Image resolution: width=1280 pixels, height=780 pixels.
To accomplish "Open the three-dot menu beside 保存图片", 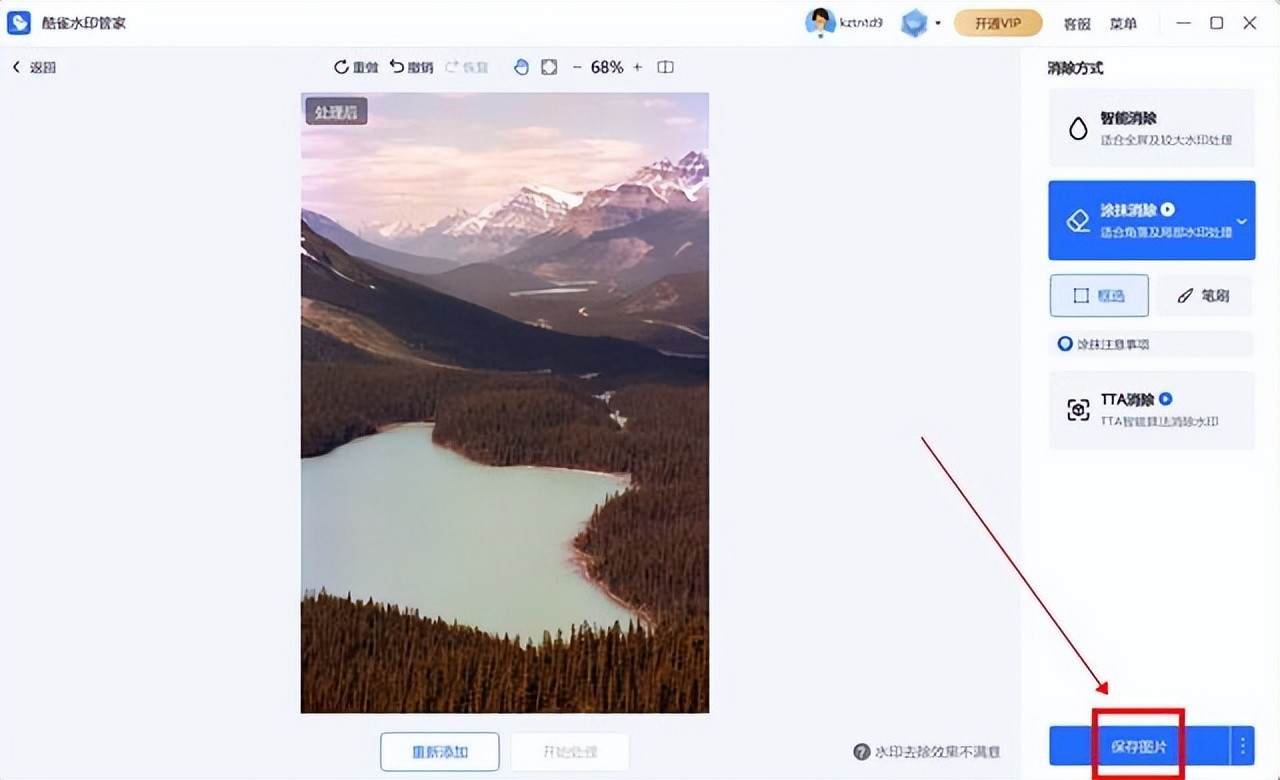I will pos(1243,746).
